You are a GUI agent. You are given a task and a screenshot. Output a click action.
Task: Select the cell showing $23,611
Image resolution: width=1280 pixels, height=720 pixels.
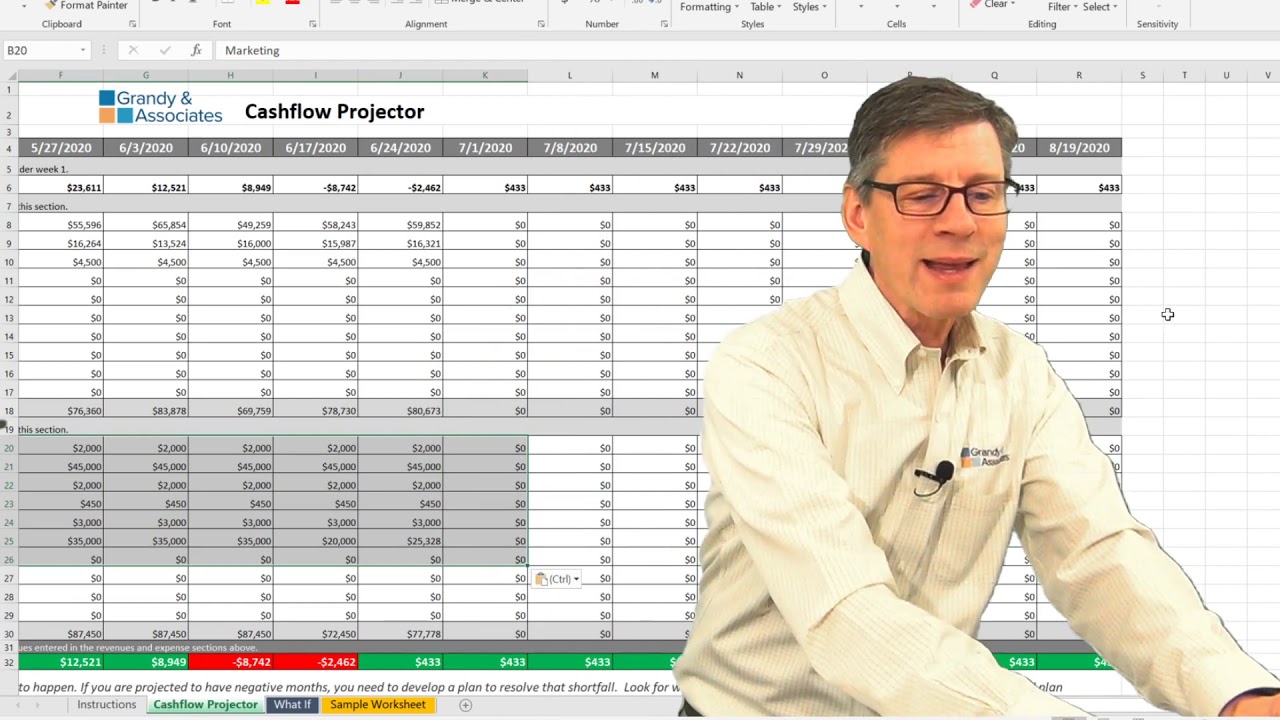[x=61, y=187]
